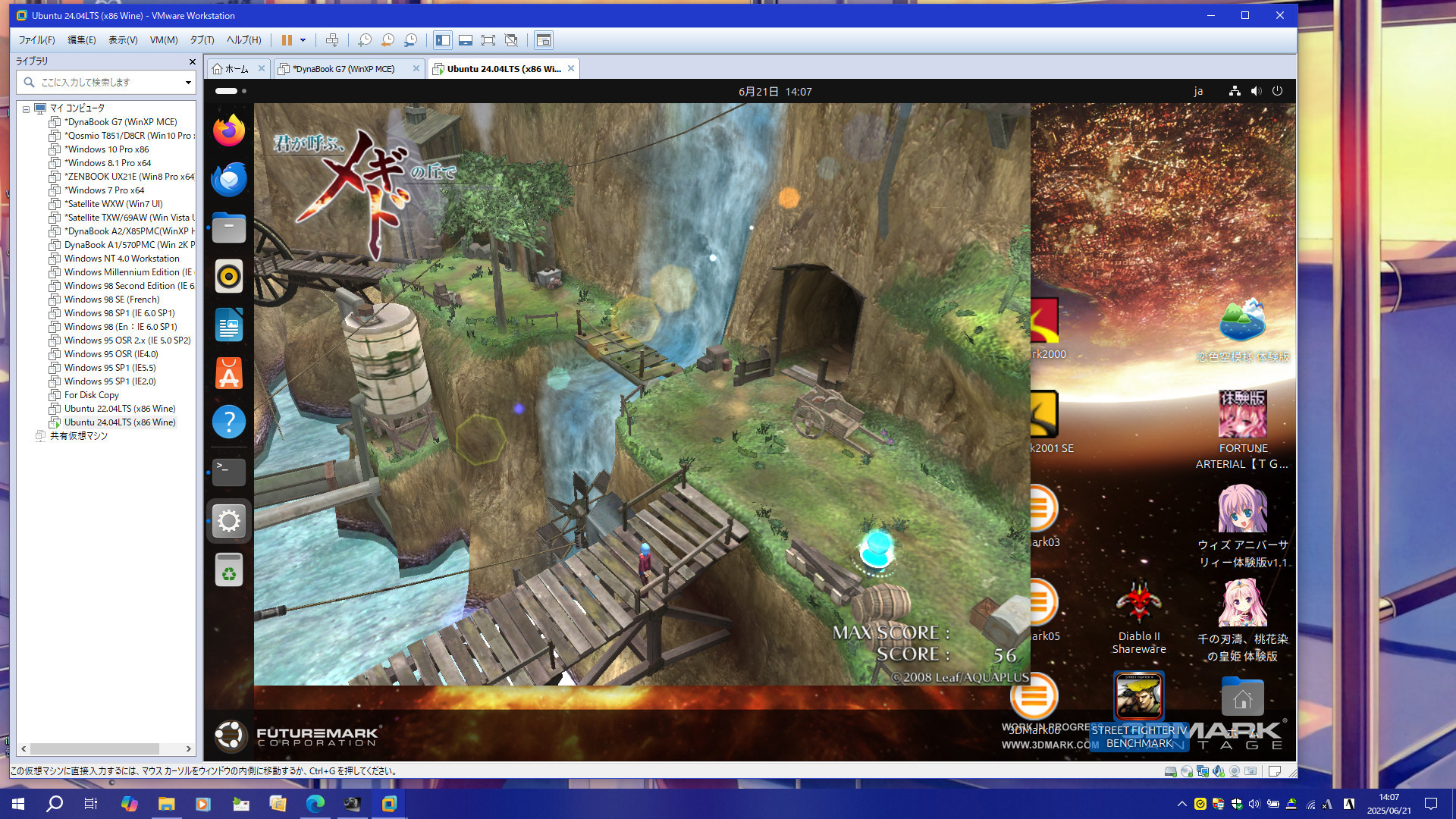
Task: Open Rhythmbox in the Ubuntu dock
Action: pos(229,276)
